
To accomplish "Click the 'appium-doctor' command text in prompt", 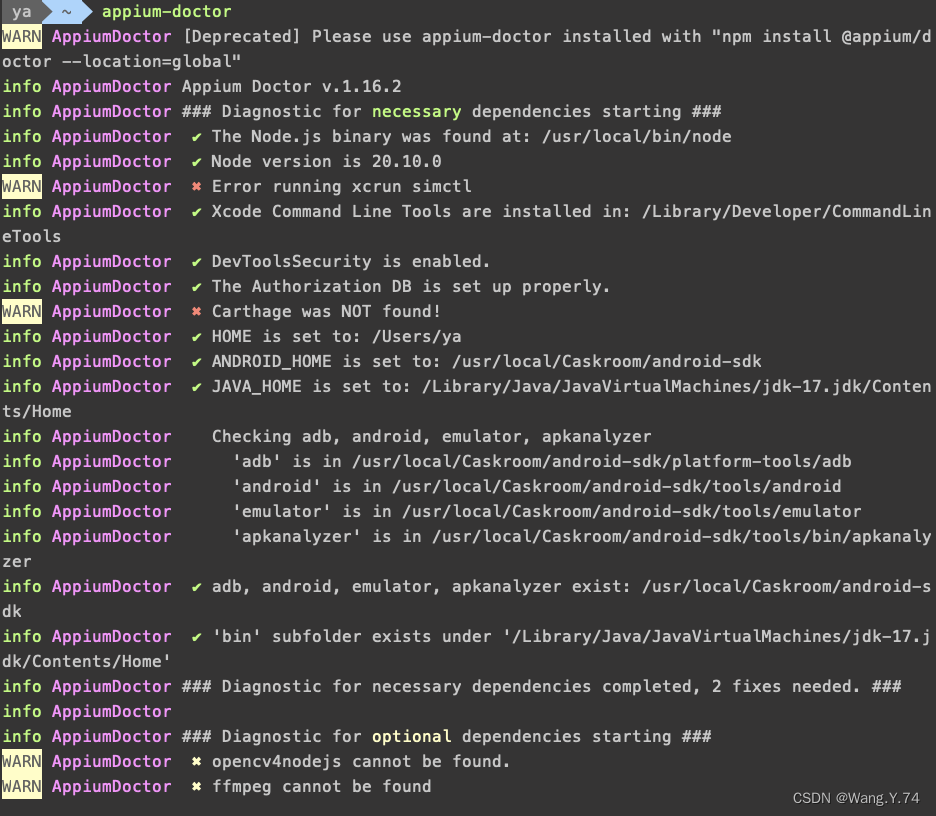I will pos(167,11).
